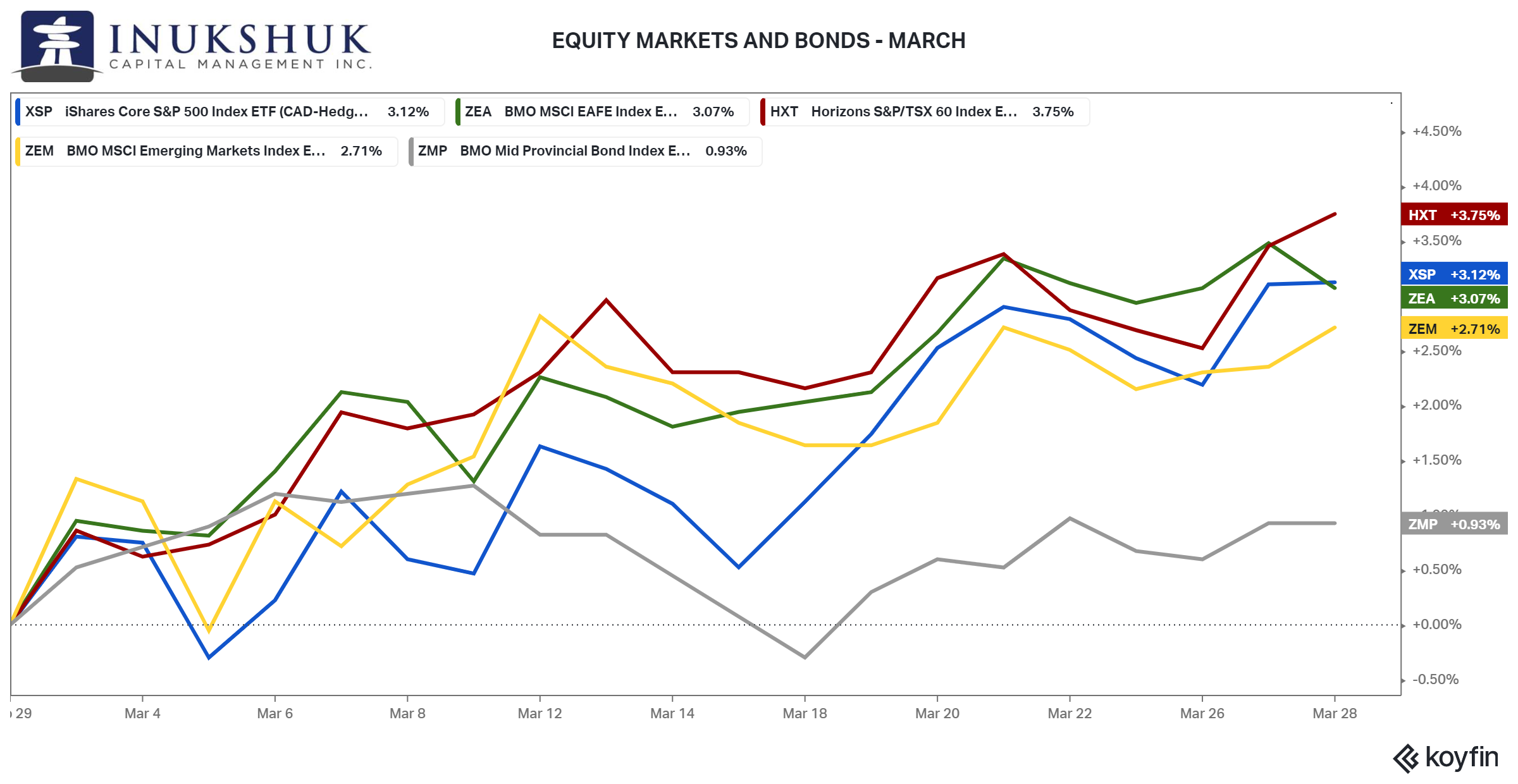Click 'CAPITAL MANAGEMENT INC.' subtitle
Image resolution: width=1518 pixels, height=784 pixels.
[x=240, y=64]
